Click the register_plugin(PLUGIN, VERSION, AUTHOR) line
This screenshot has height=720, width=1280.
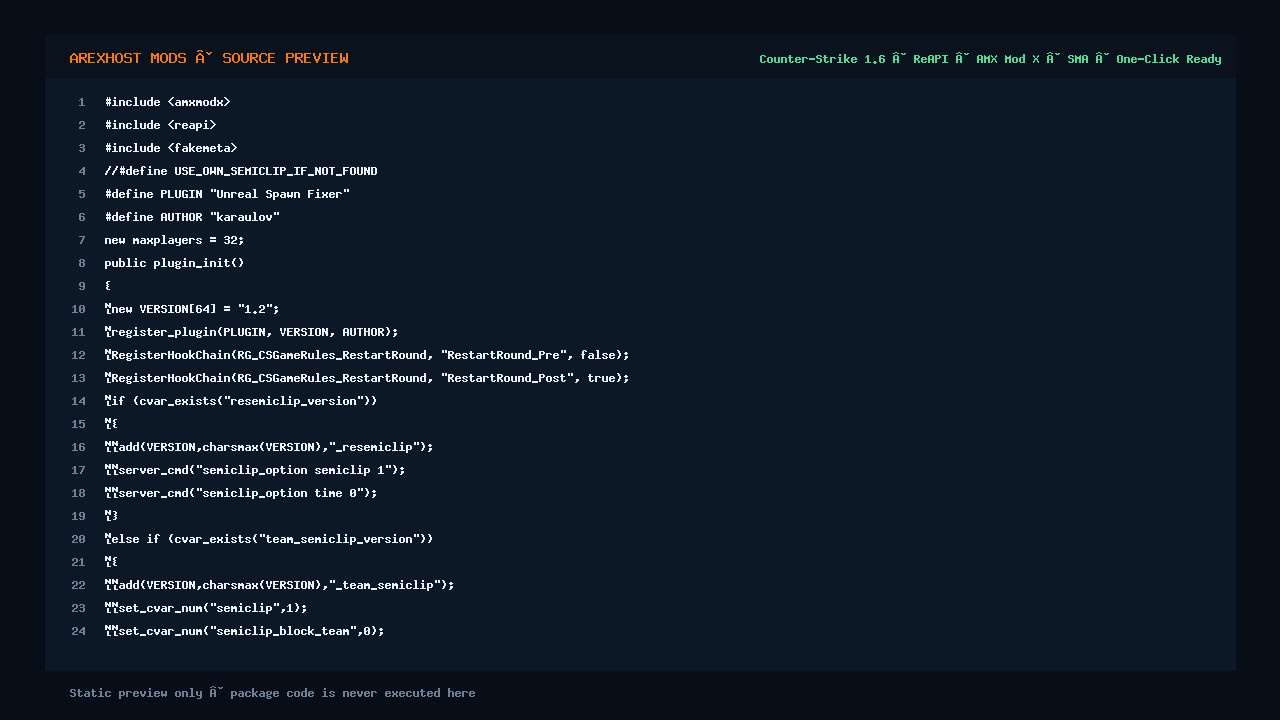(x=251, y=332)
